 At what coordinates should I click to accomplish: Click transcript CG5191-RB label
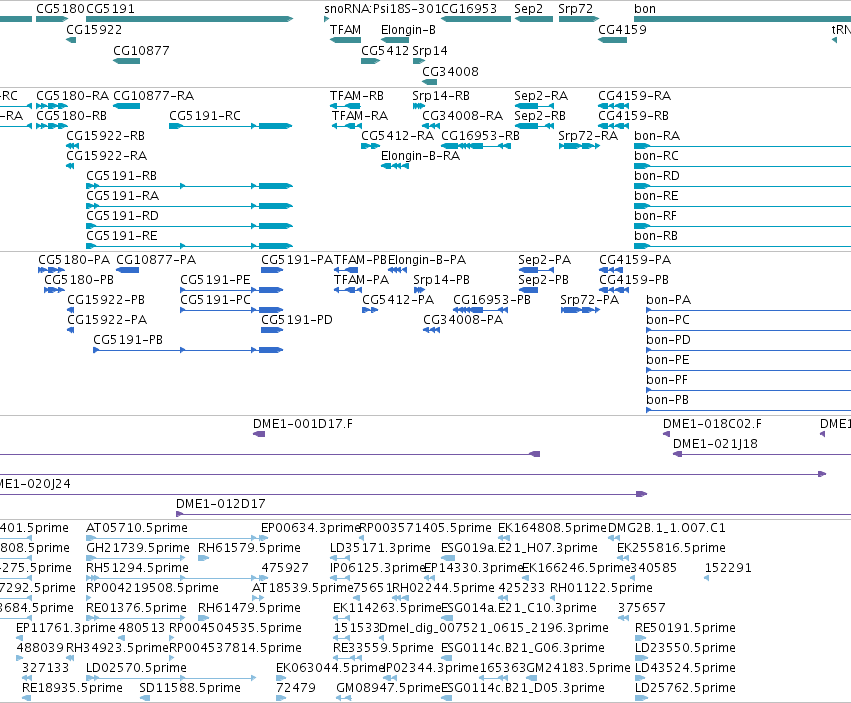point(121,176)
